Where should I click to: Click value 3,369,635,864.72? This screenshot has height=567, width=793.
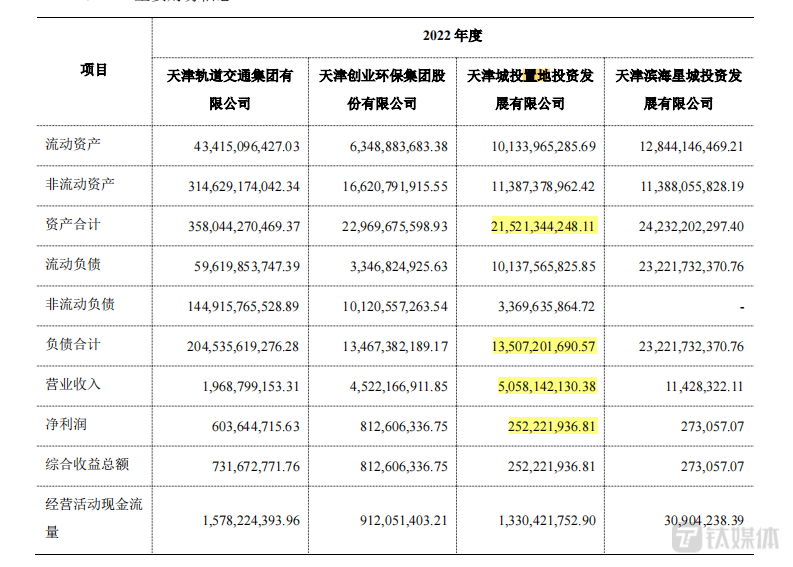pyautogui.click(x=546, y=307)
